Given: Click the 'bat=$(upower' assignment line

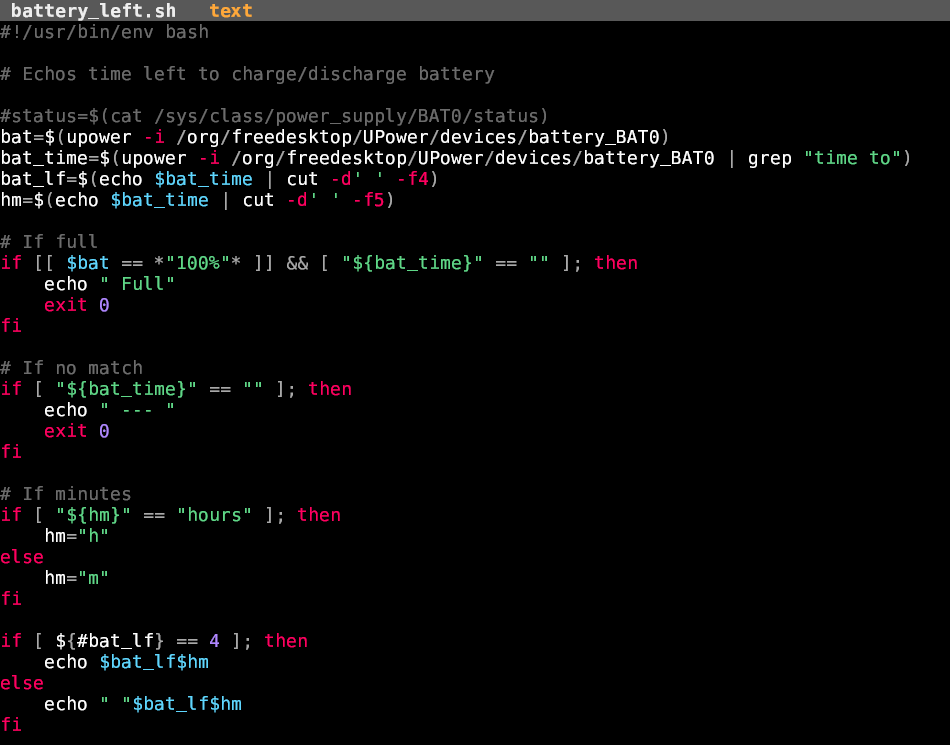Looking at the screenshot, I should click(x=334, y=137).
